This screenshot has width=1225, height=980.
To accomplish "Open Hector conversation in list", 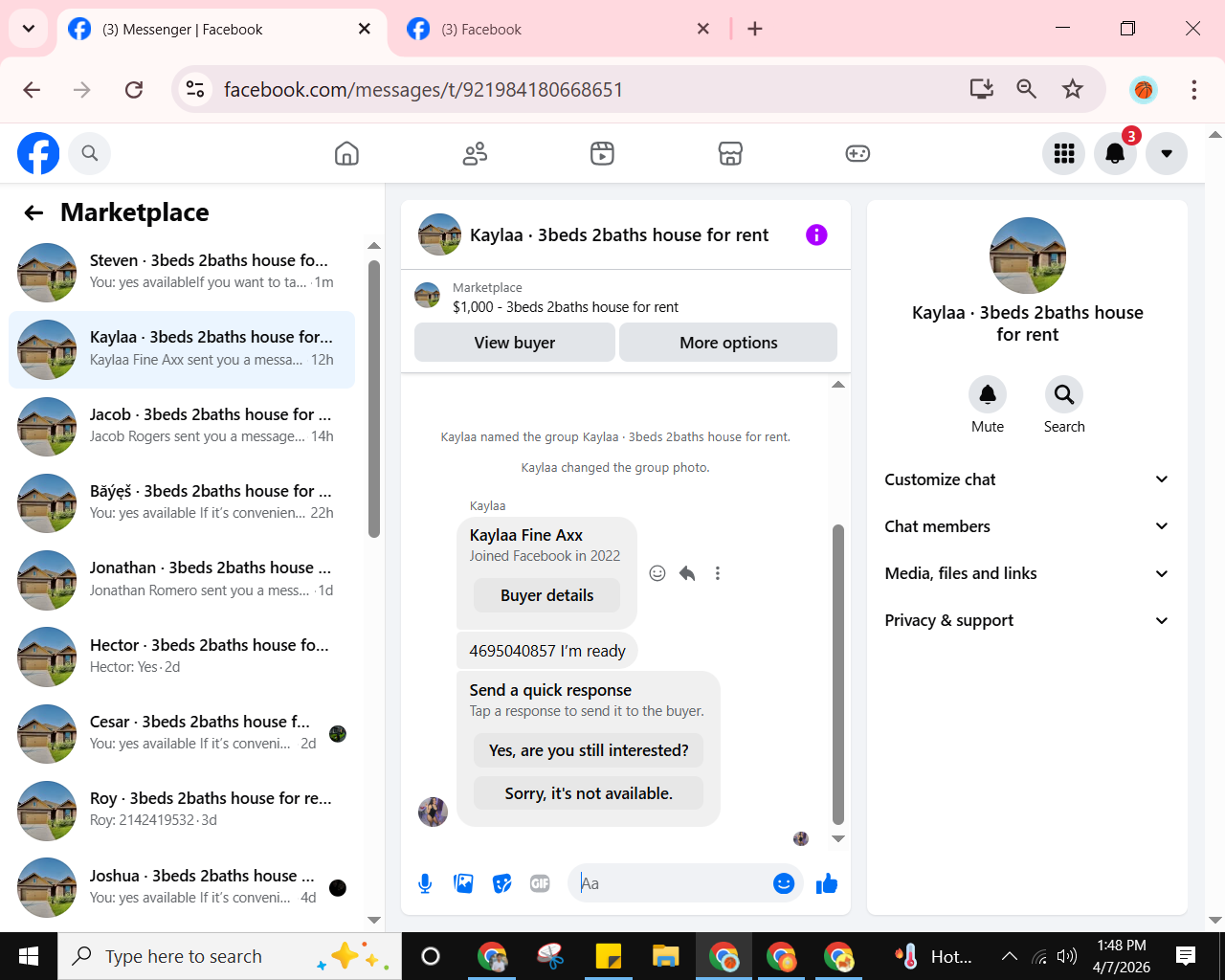I will pos(182,657).
